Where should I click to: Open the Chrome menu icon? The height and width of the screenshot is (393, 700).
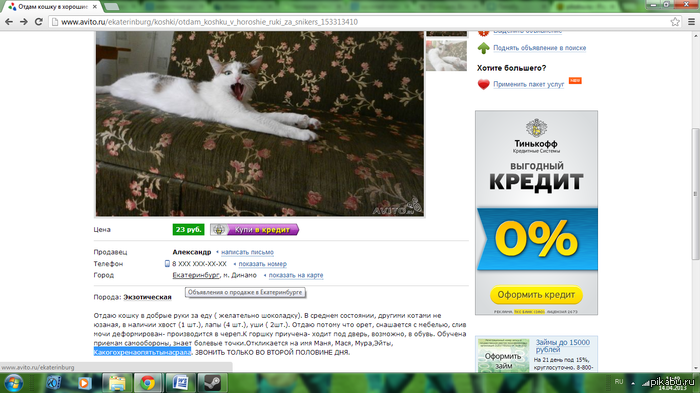691,21
